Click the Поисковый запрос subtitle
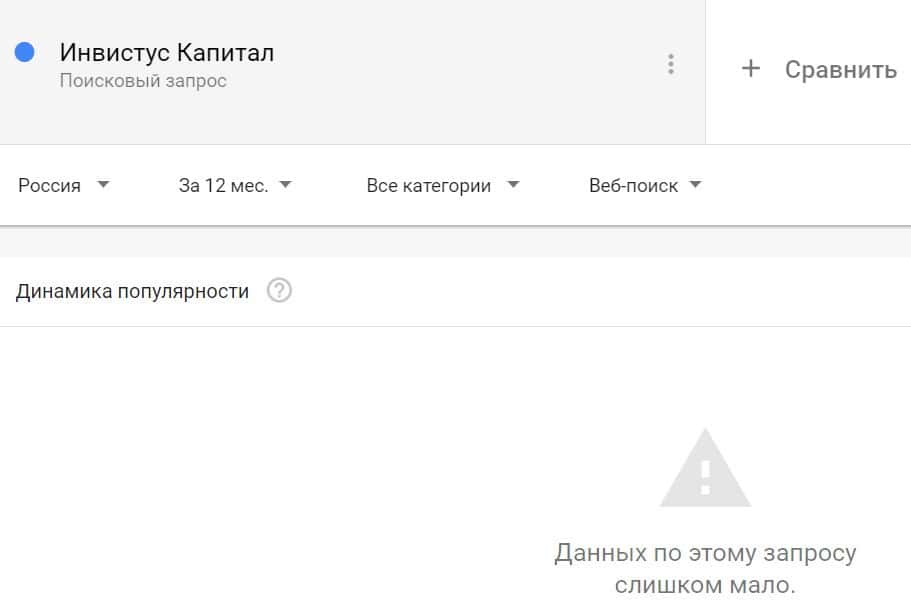Image resolution: width=911 pixels, height=612 pixels. (143, 81)
